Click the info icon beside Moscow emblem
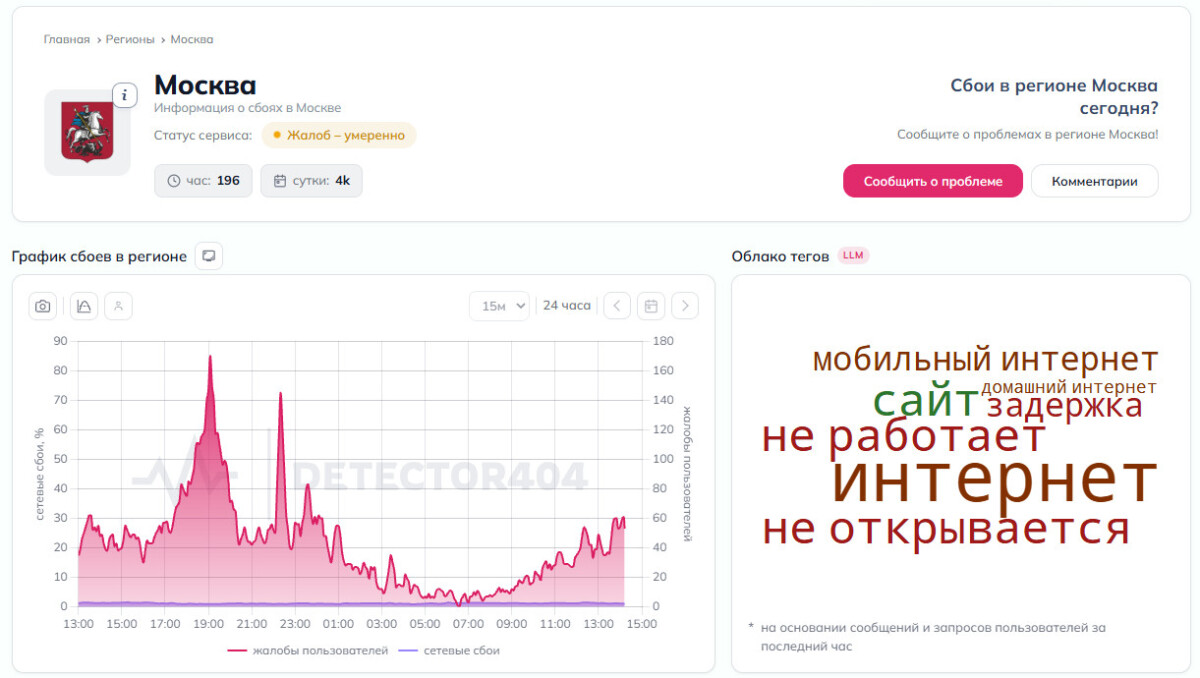Viewport: 1200px width, 678px height. click(x=124, y=95)
